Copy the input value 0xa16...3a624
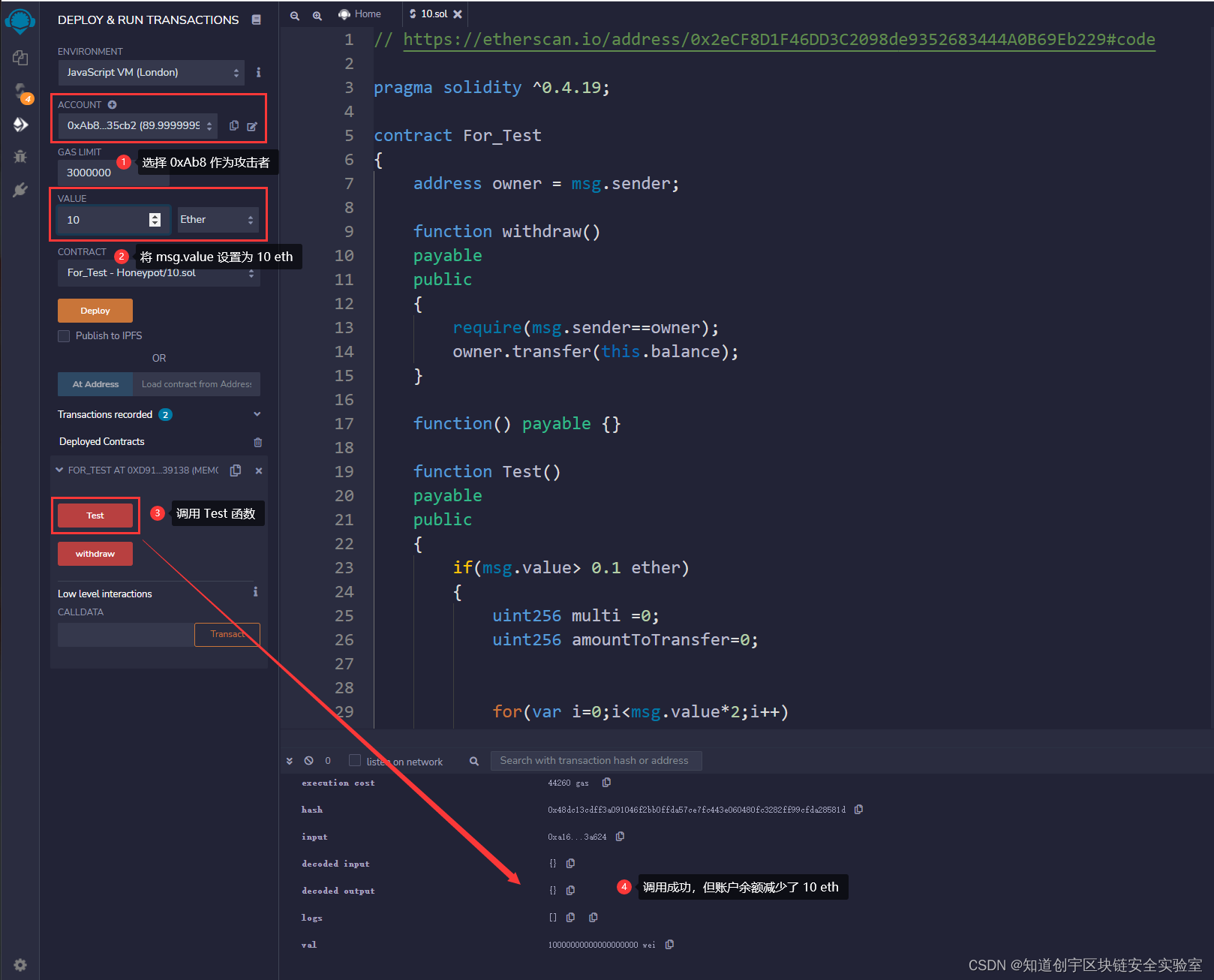Screen dimensions: 1214x980 (620, 837)
